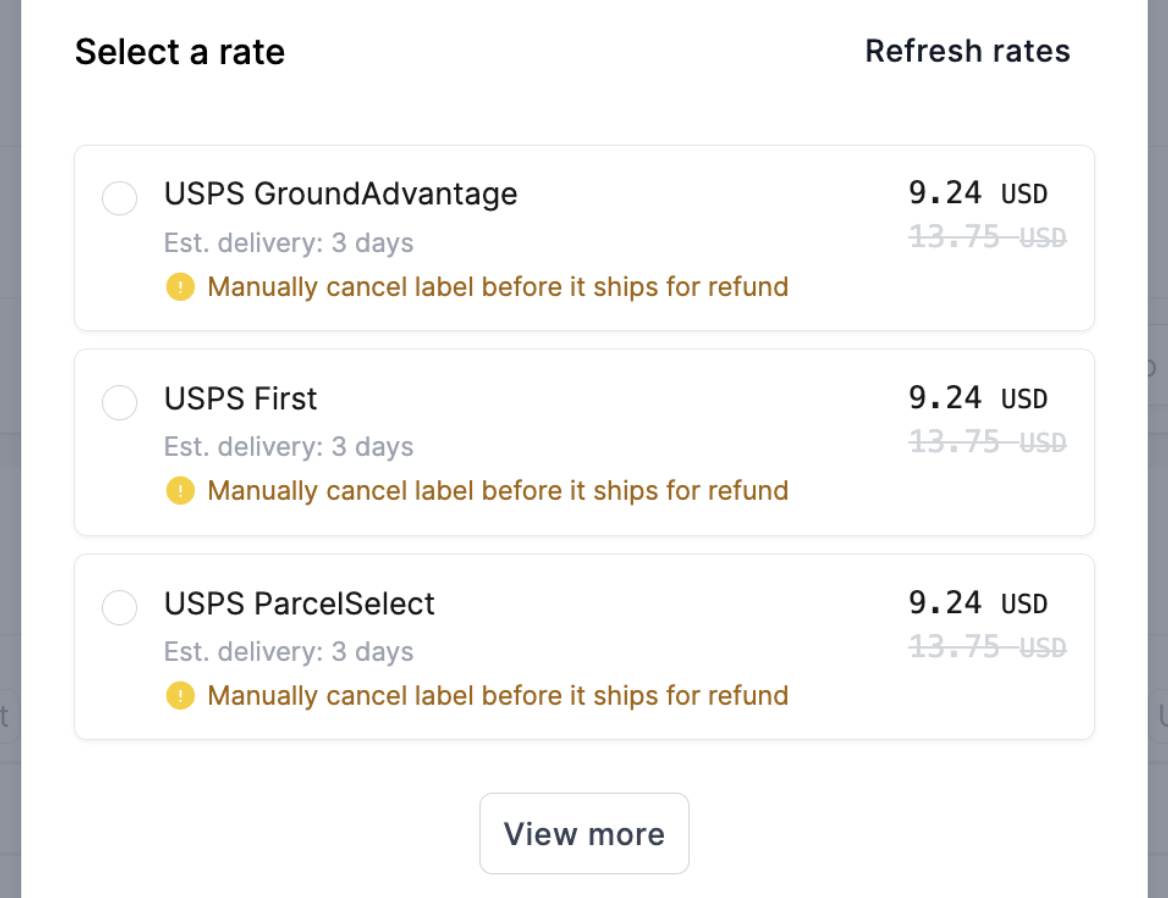Select the USPS First radio button
This screenshot has width=1168, height=898.
pos(119,403)
